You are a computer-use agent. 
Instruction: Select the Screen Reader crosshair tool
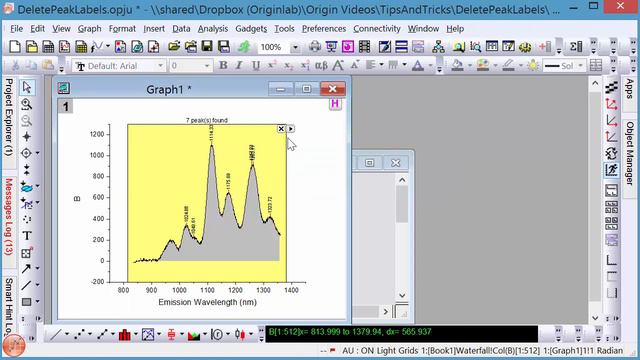[27, 137]
